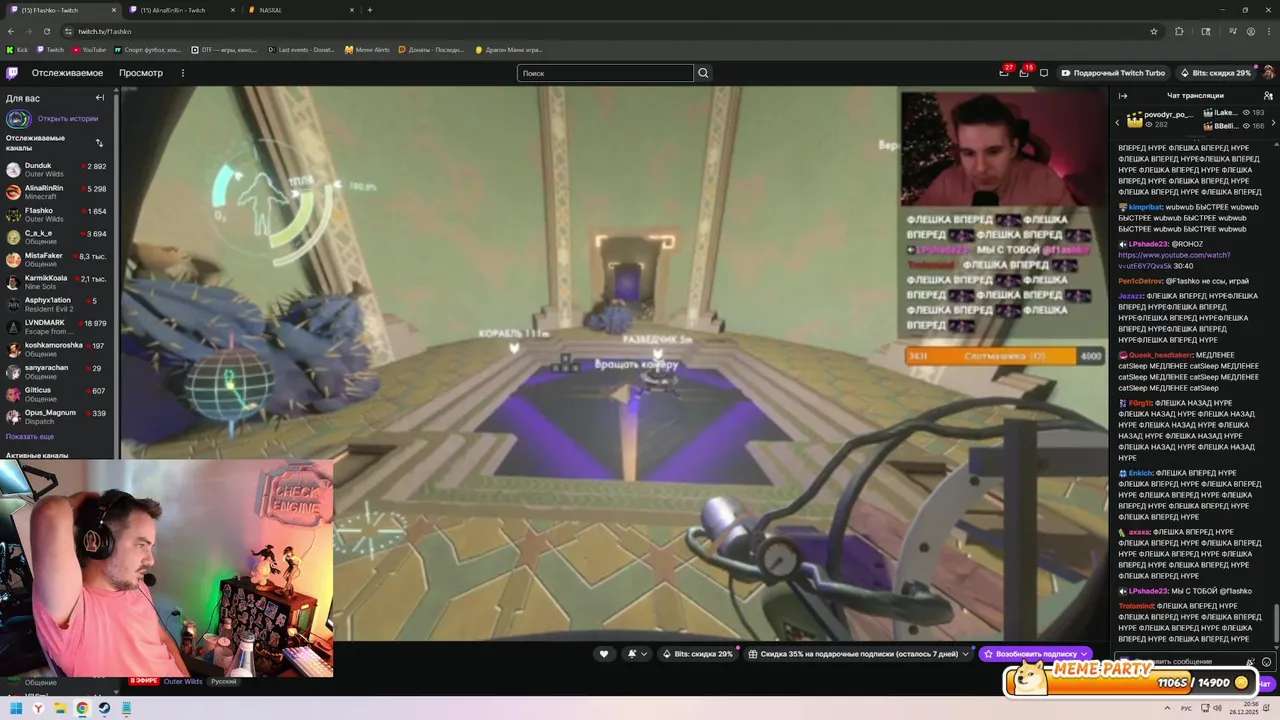
Task: Open LVNDMARK channel in sidebar
Action: coord(58,327)
